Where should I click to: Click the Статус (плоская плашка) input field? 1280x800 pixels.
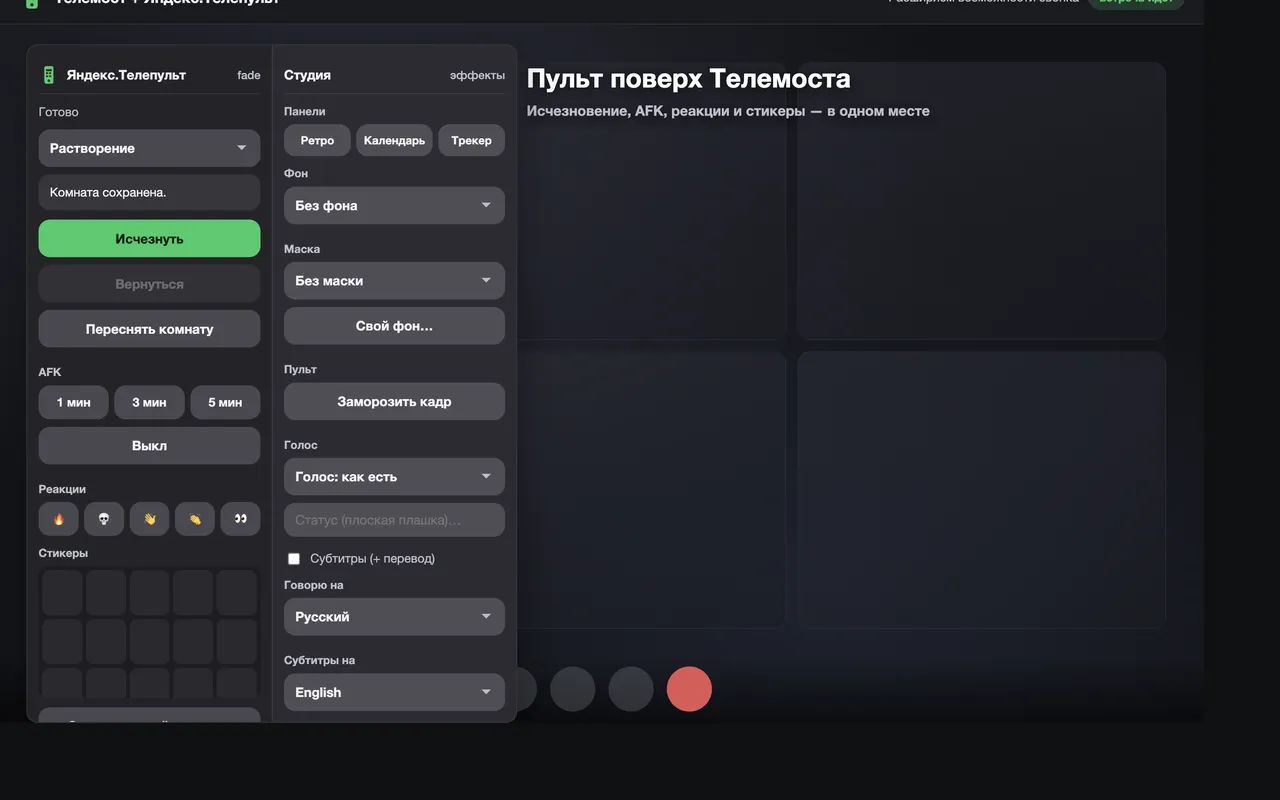coord(394,520)
